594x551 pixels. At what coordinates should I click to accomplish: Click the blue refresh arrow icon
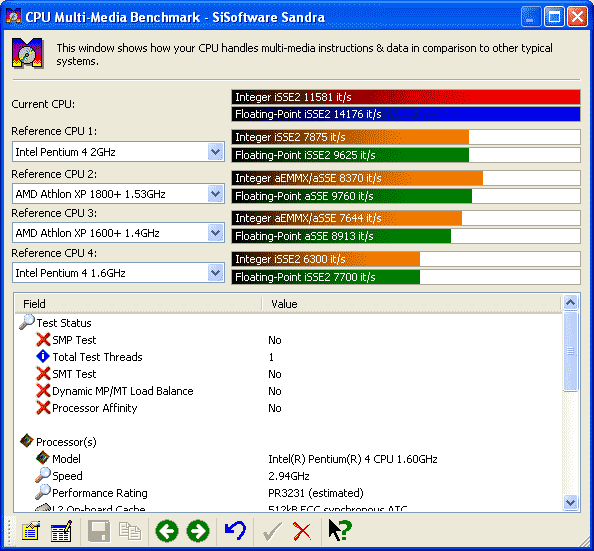pyautogui.click(x=235, y=531)
